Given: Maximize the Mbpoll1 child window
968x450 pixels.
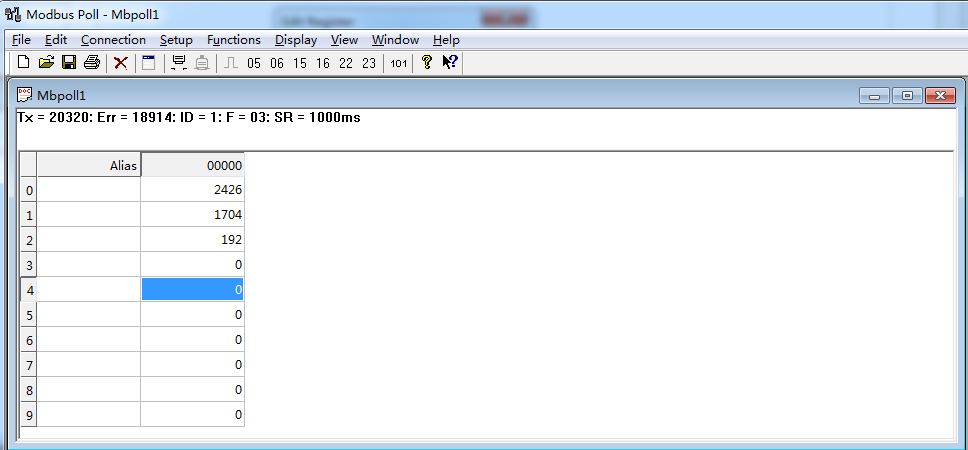Looking at the screenshot, I should [x=907, y=96].
